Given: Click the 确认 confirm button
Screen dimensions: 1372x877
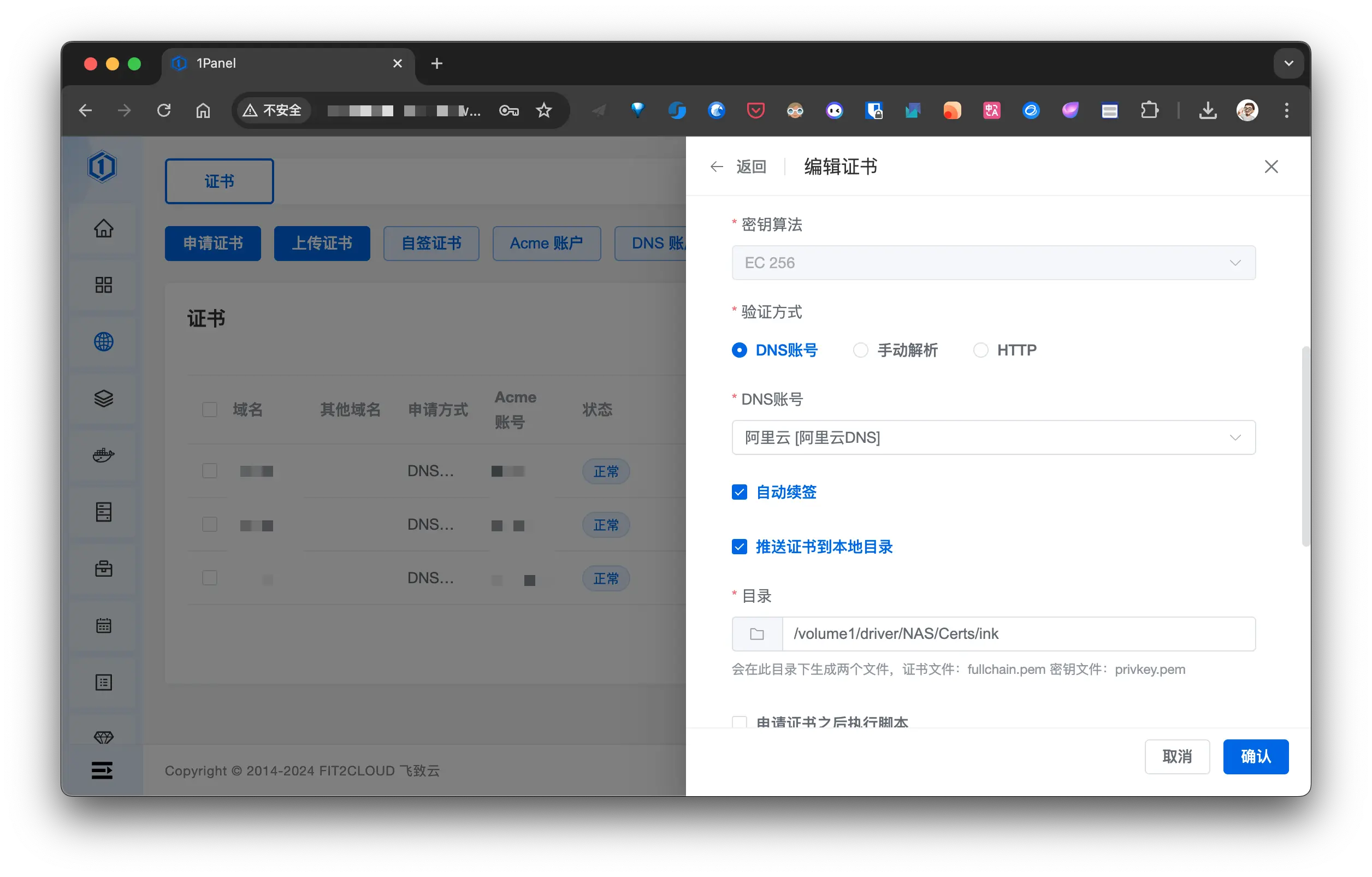Looking at the screenshot, I should 1255,756.
